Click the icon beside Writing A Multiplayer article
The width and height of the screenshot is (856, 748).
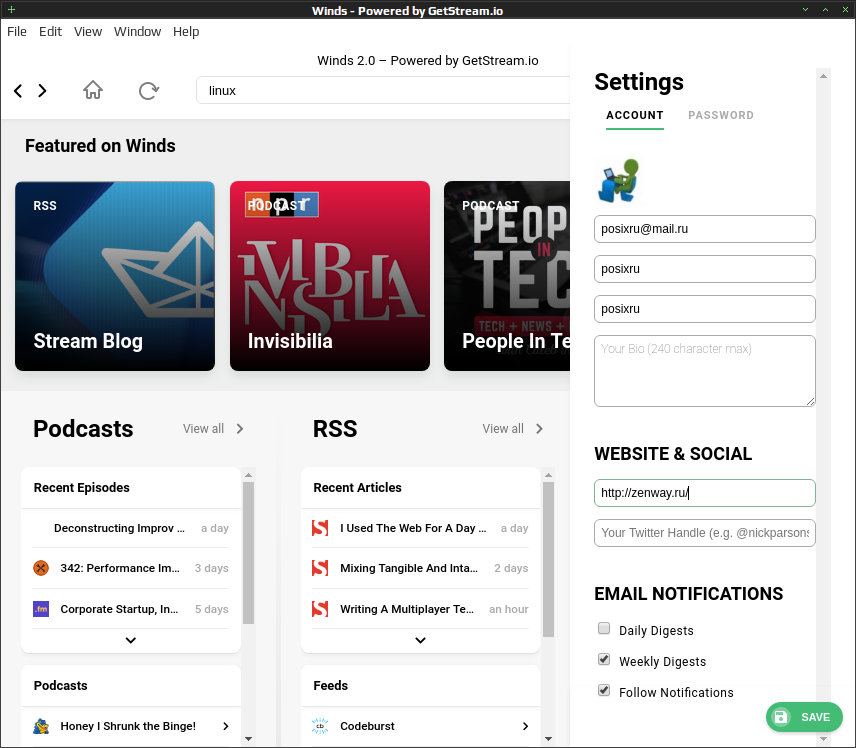pyautogui.click(x=320, y=609)
